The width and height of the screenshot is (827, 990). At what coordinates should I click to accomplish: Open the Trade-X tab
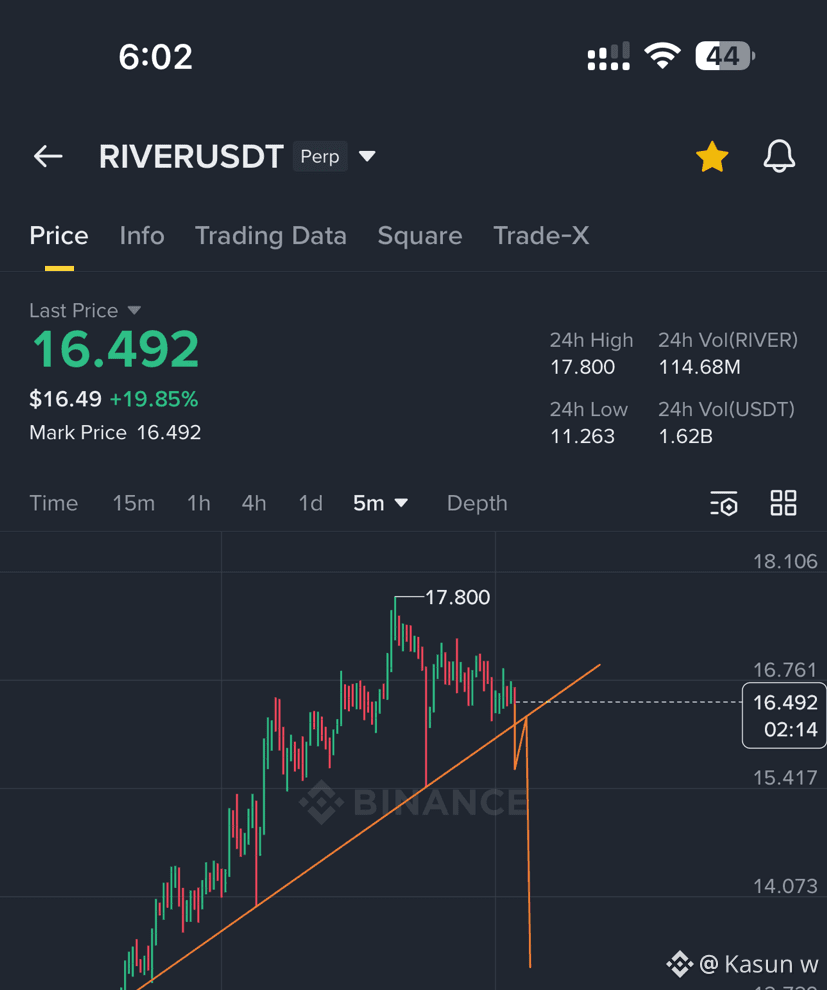coord(541,236)
